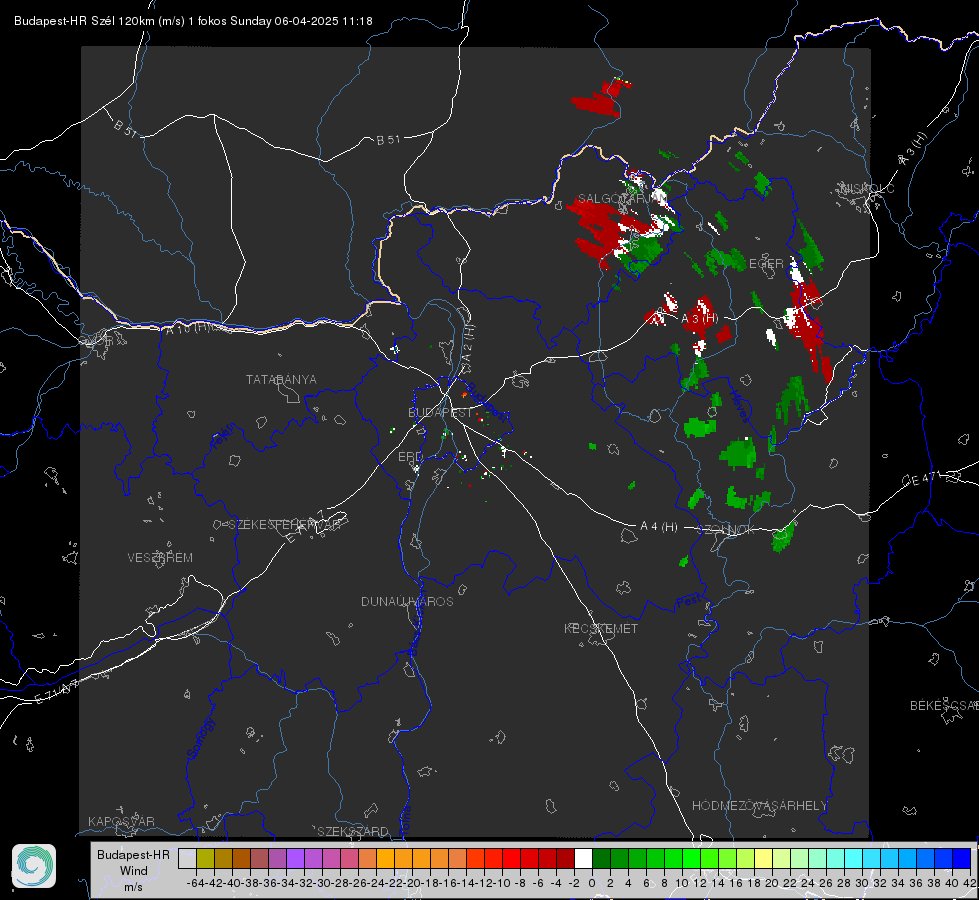Screen dimensions: 979x900
Task: Click the BUDAPEST city label
Action: coord(440,413)
